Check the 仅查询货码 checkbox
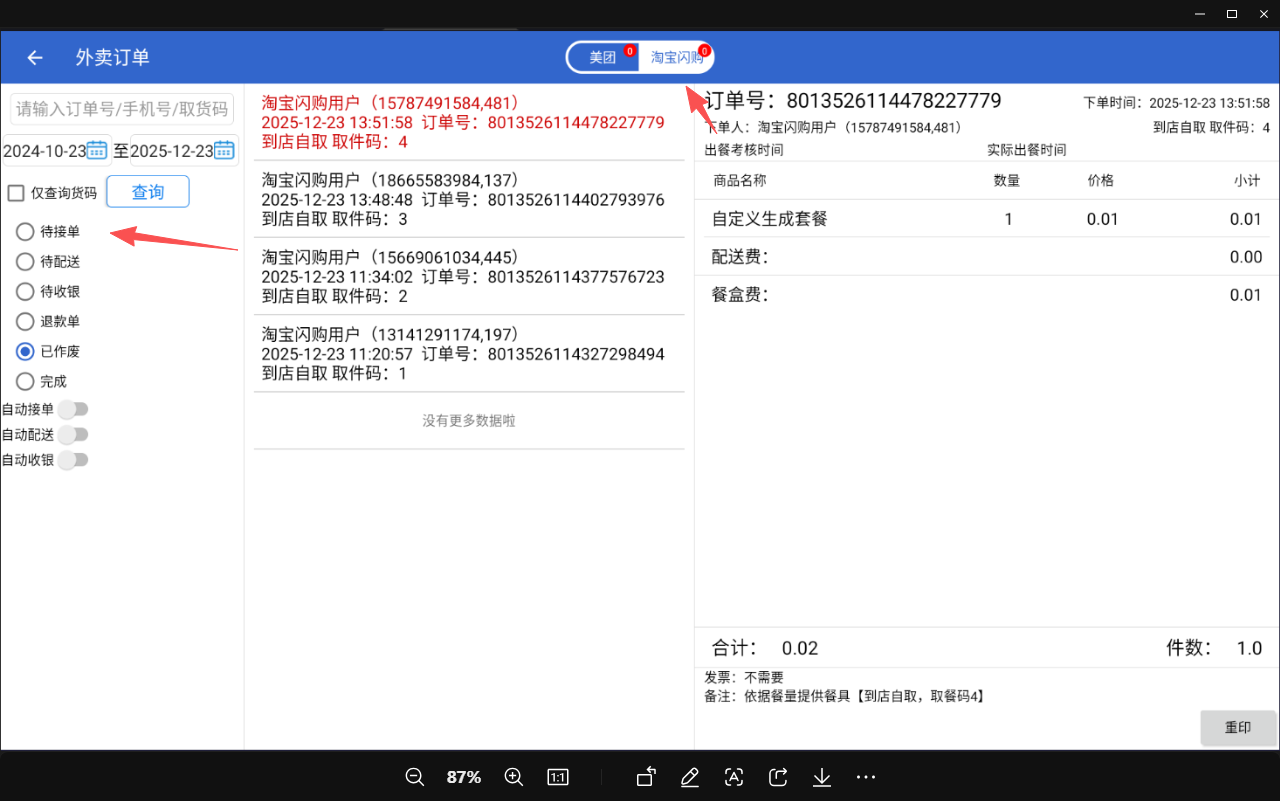Screen dimensions: 1280x801 click(16, 193)
